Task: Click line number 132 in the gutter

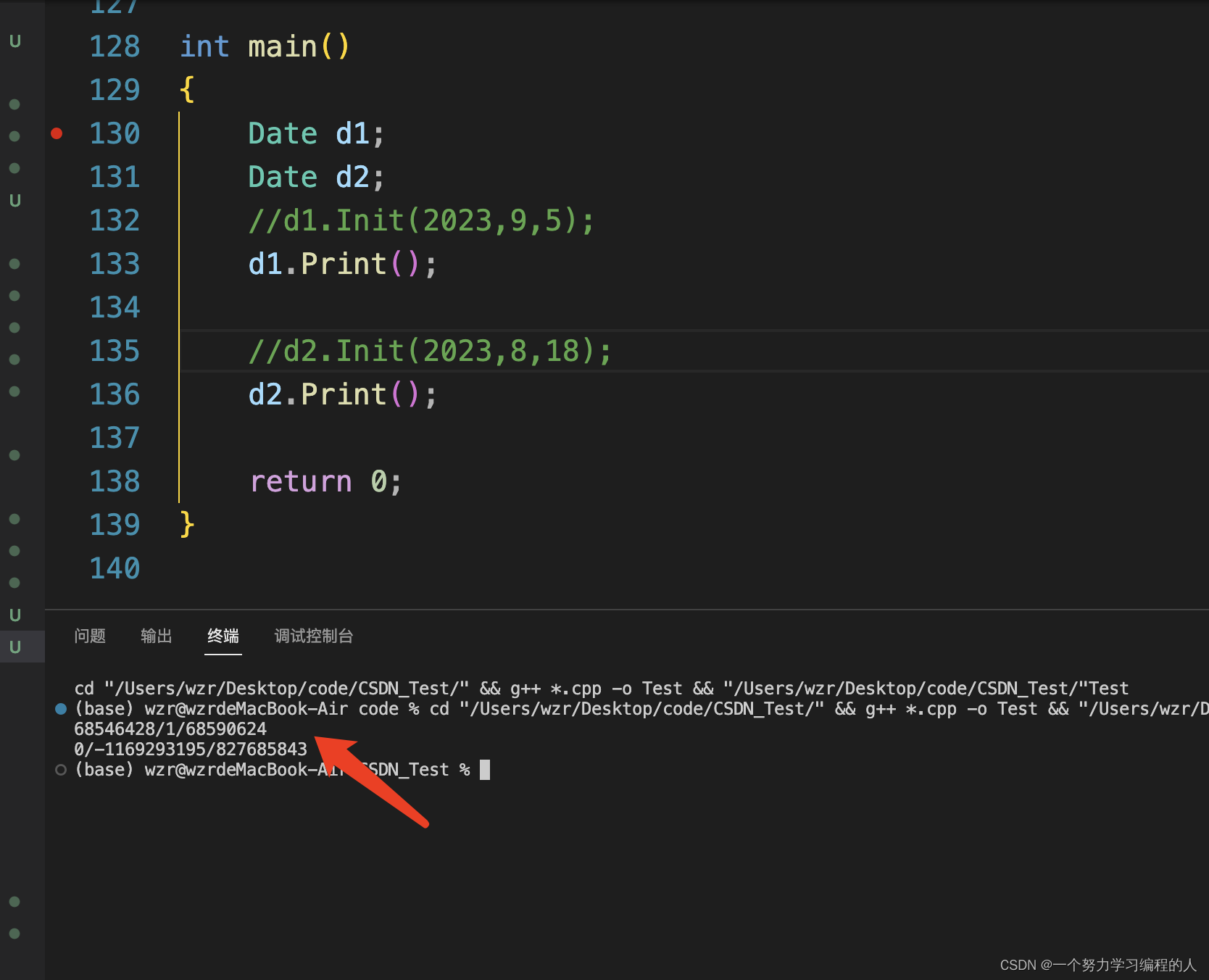Action: tap(115, 220)
